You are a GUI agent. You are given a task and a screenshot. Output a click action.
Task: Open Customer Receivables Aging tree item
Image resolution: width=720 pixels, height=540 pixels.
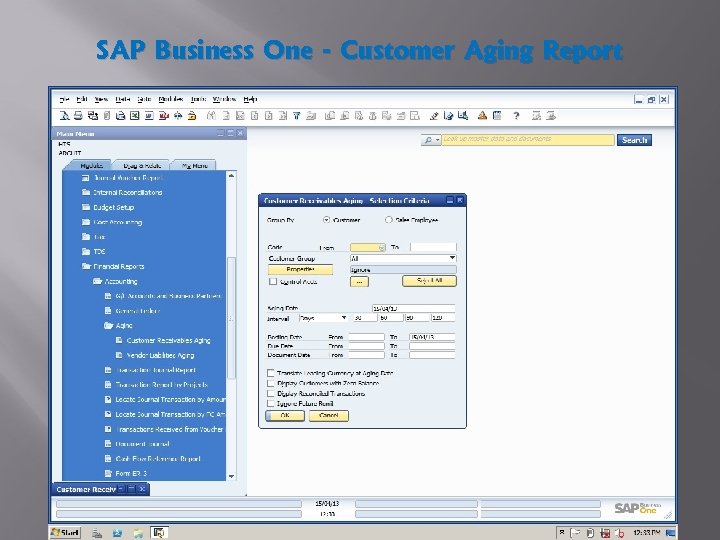point(168,340)
